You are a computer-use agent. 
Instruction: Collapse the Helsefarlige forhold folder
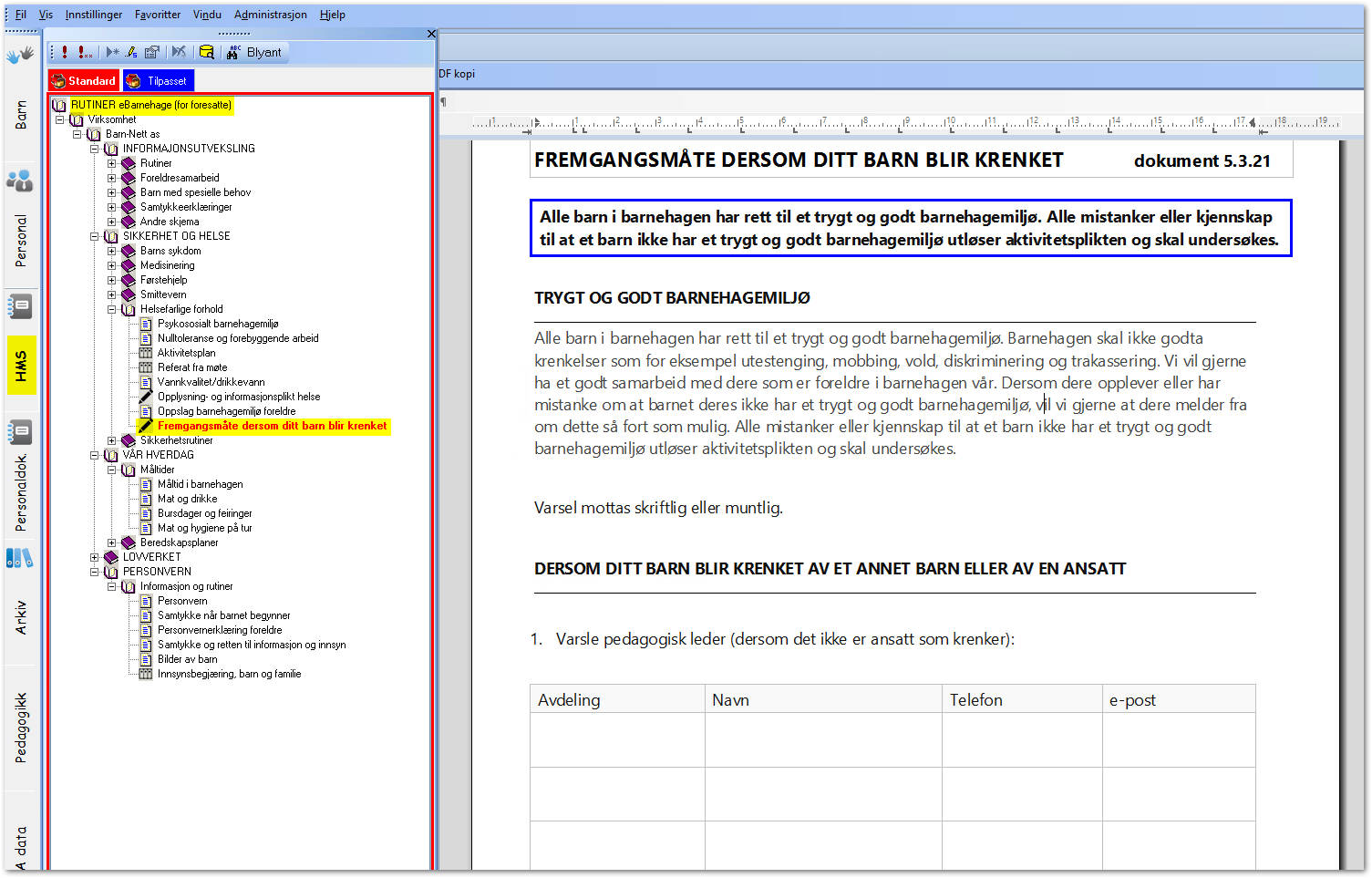tap(112, 309)
